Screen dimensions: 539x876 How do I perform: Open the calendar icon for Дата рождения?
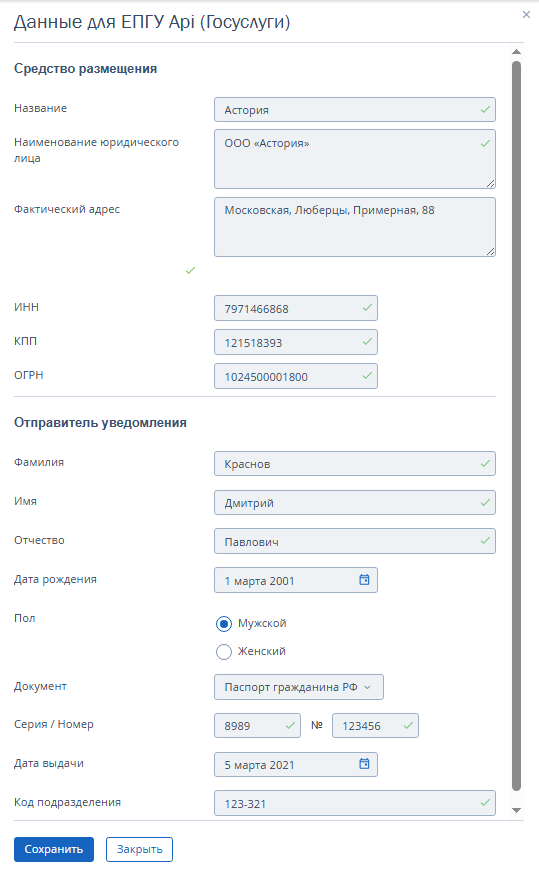[364, 580]
